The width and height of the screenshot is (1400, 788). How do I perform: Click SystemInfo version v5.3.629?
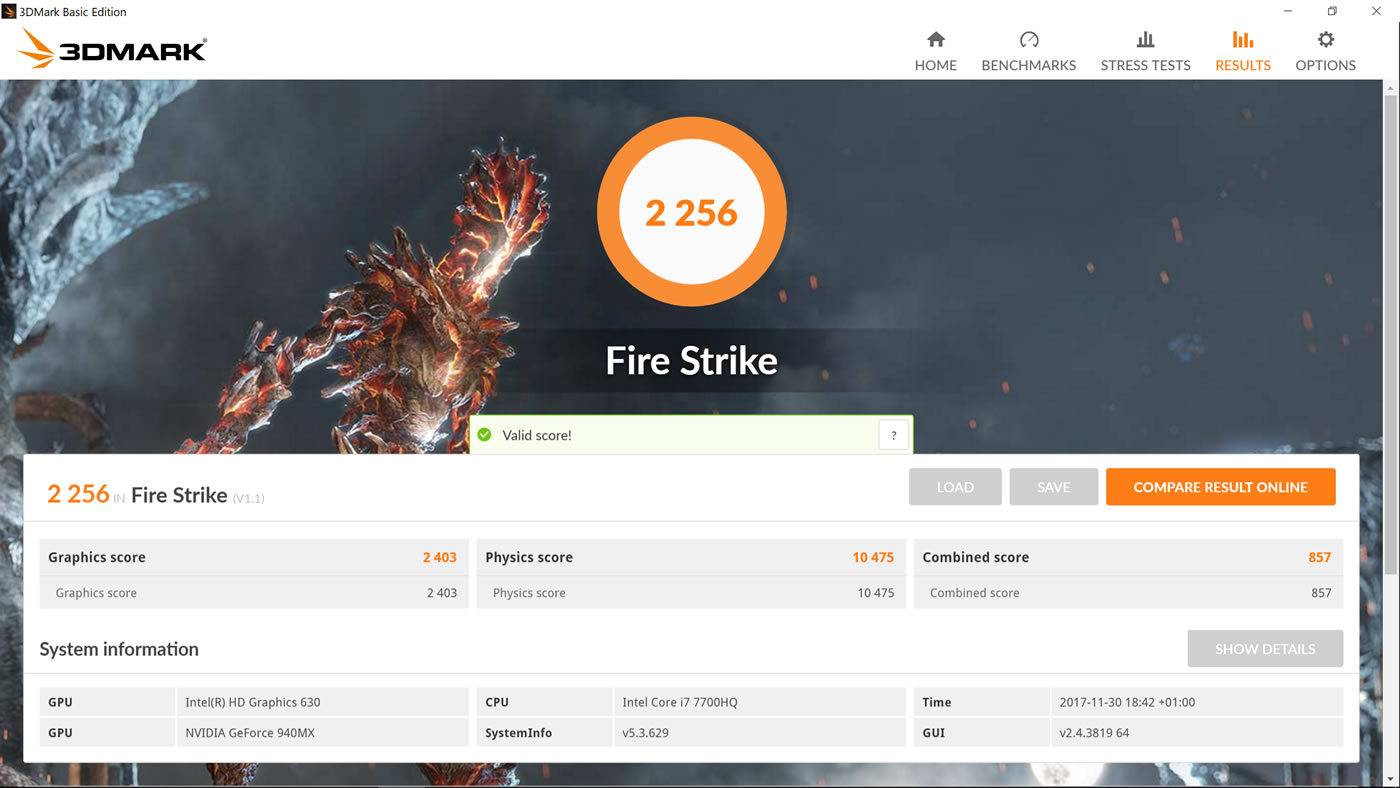[x=759, y=733]
